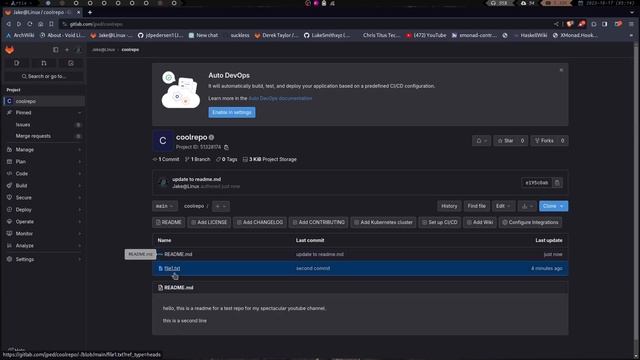Click the share icon in address bar
640x360 pixels.
[x=556, y=24]
